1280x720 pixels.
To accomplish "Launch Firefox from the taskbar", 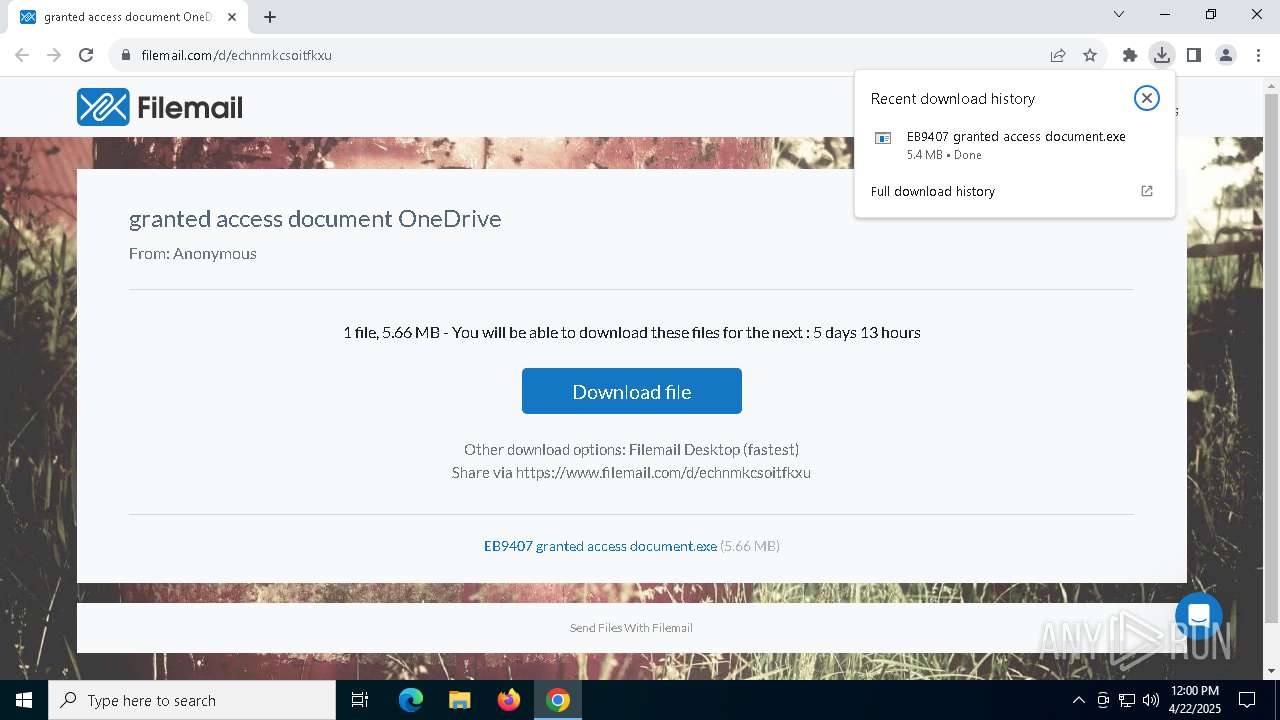I will (x=509, y=700).
